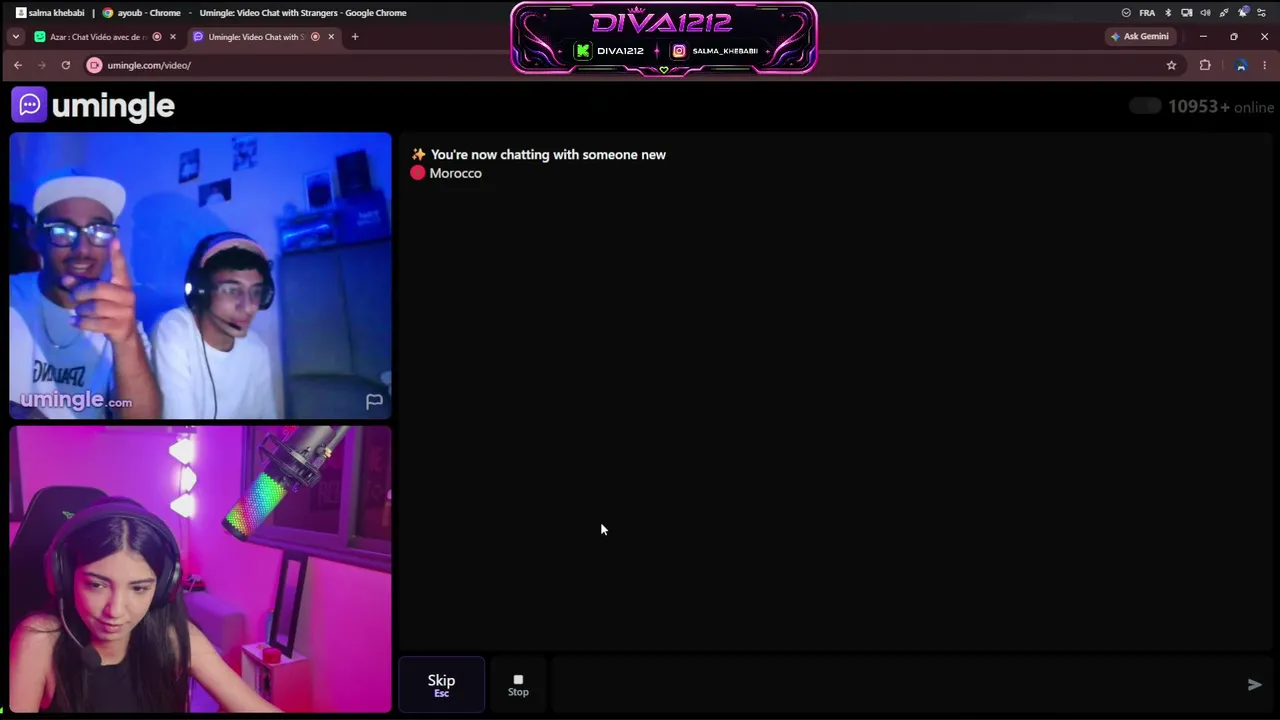The image size is (1280, 720).
Task: Bookmark this page with the star icon
Action: point(1171,65)
